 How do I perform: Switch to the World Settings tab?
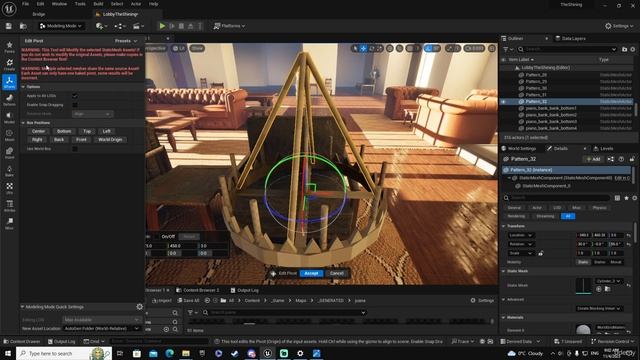pyautogui.click(x=519, y=149)
